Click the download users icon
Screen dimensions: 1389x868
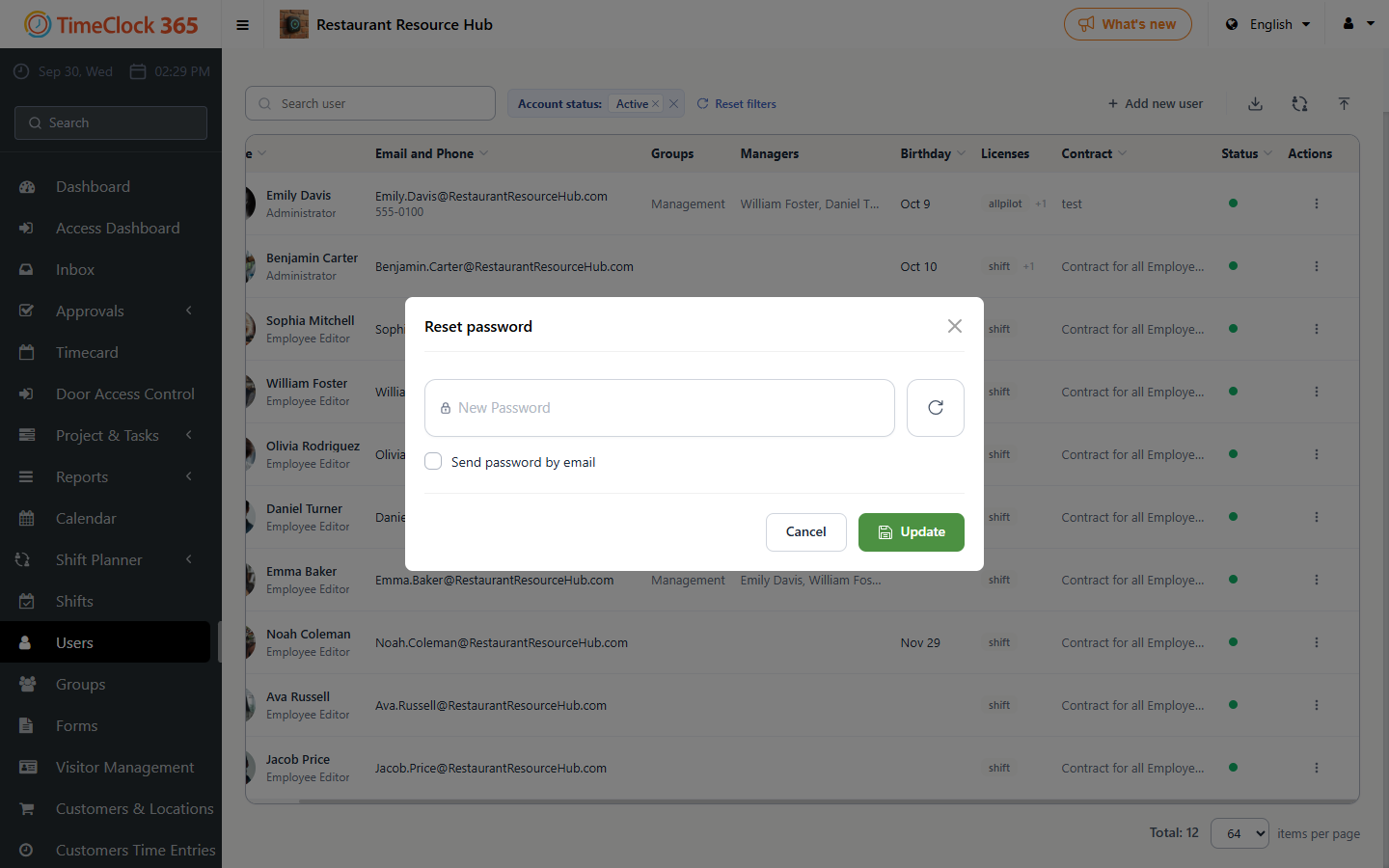[x=1255, y=104]
